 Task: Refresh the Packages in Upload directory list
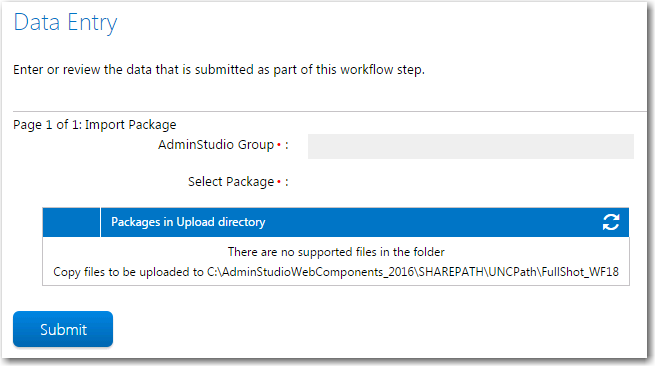coord(611,222)
